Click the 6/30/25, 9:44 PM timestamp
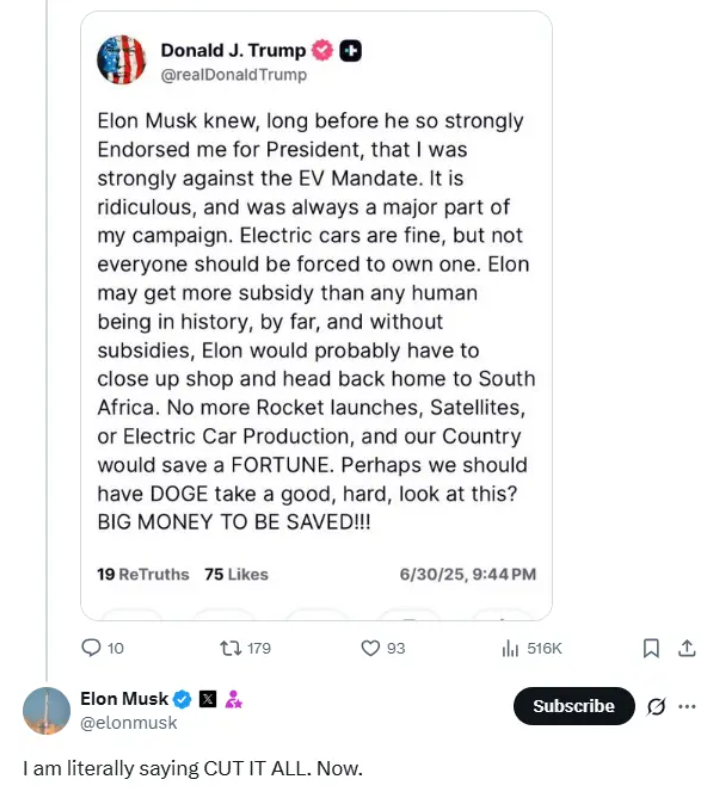711x791 pixels. tap(467, 574)
